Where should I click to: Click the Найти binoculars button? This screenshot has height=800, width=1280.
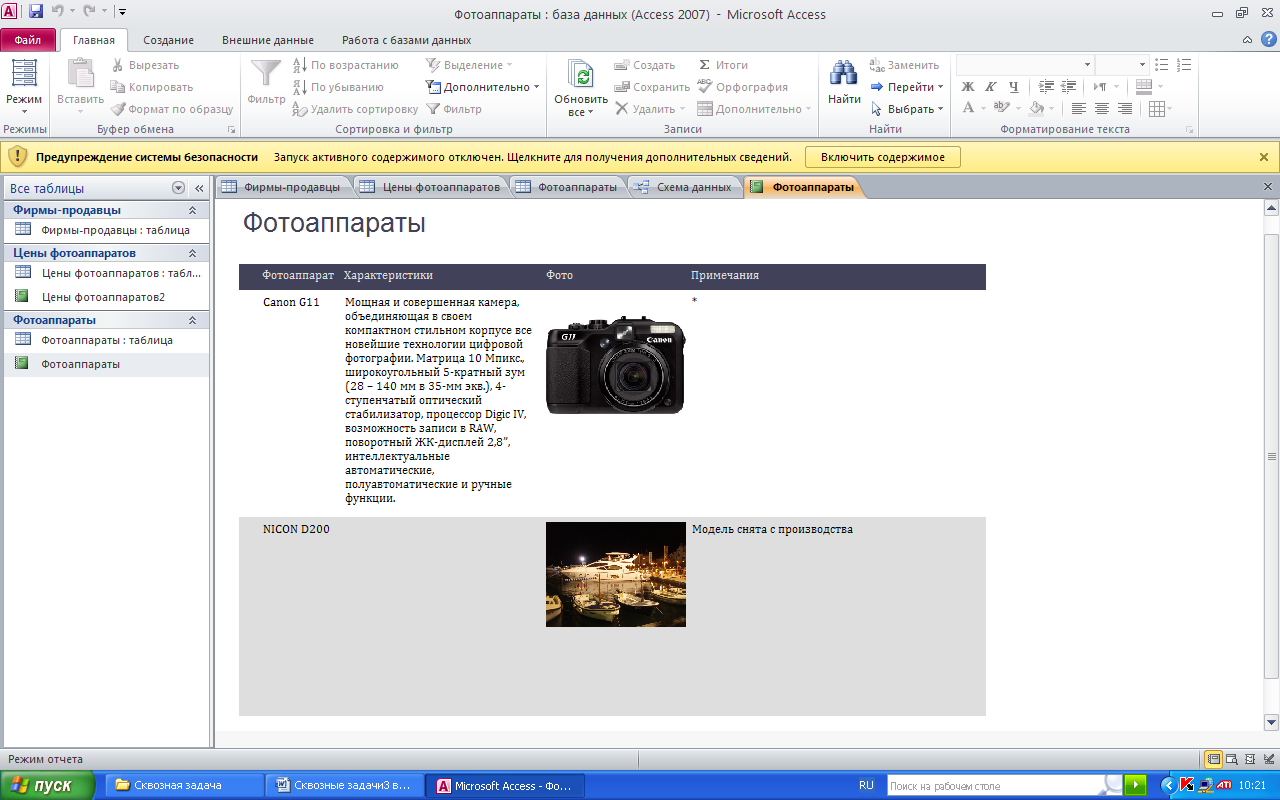844,82
